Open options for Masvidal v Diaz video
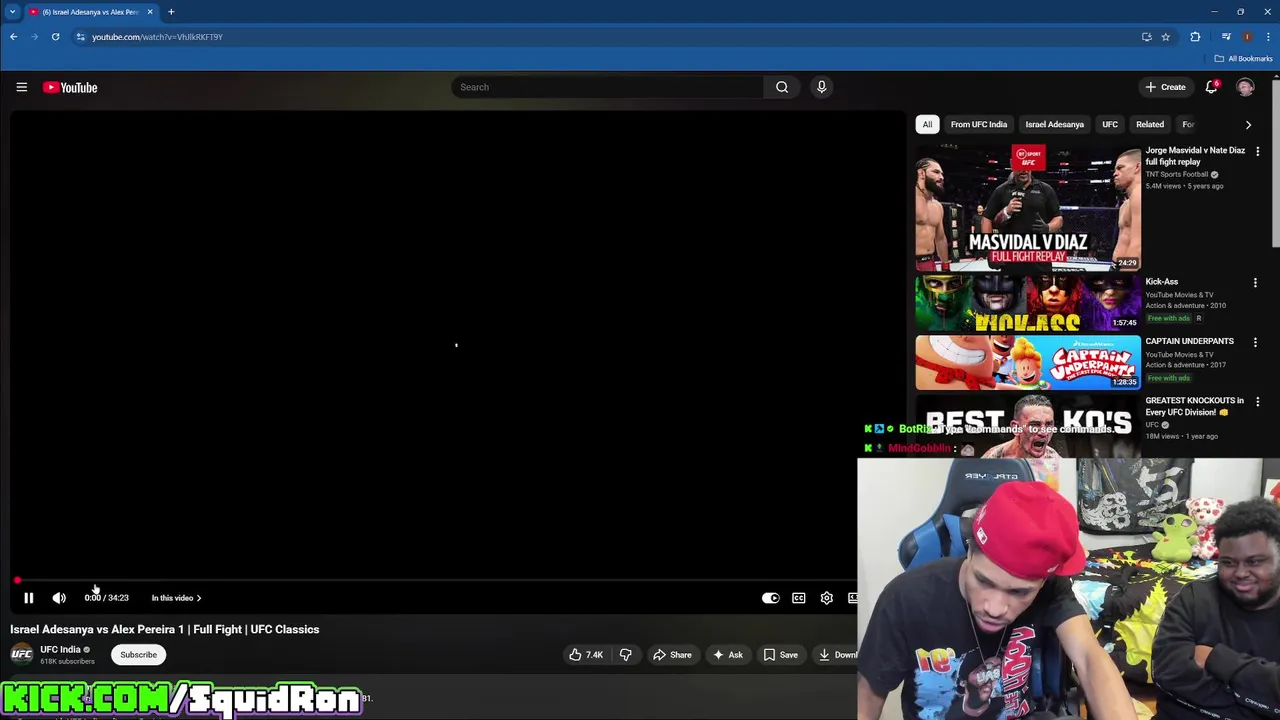This screenshot has width=1280, height=720. [1257, 151]
